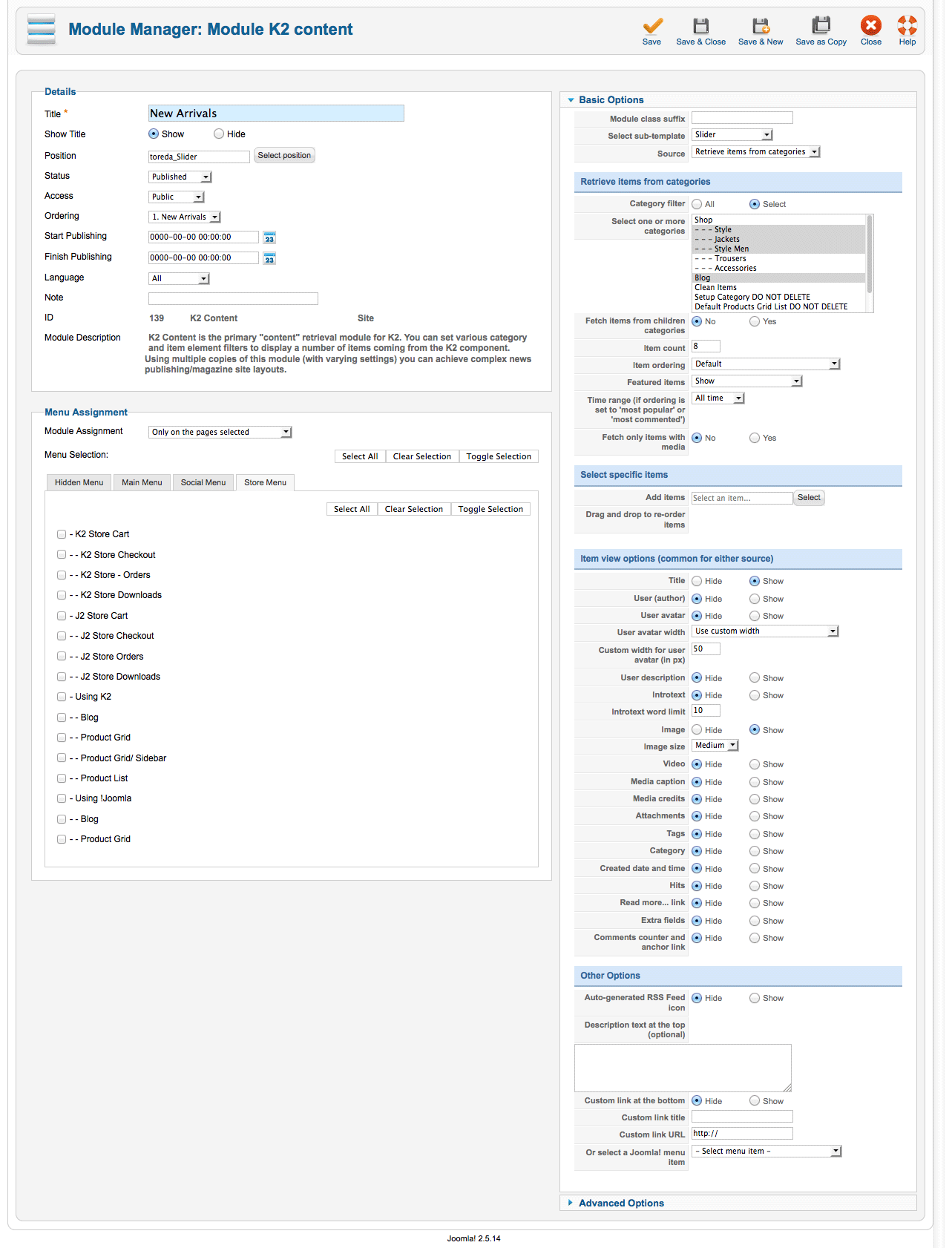
Task: Click top Select All button
Action: (x=360, y=457)
